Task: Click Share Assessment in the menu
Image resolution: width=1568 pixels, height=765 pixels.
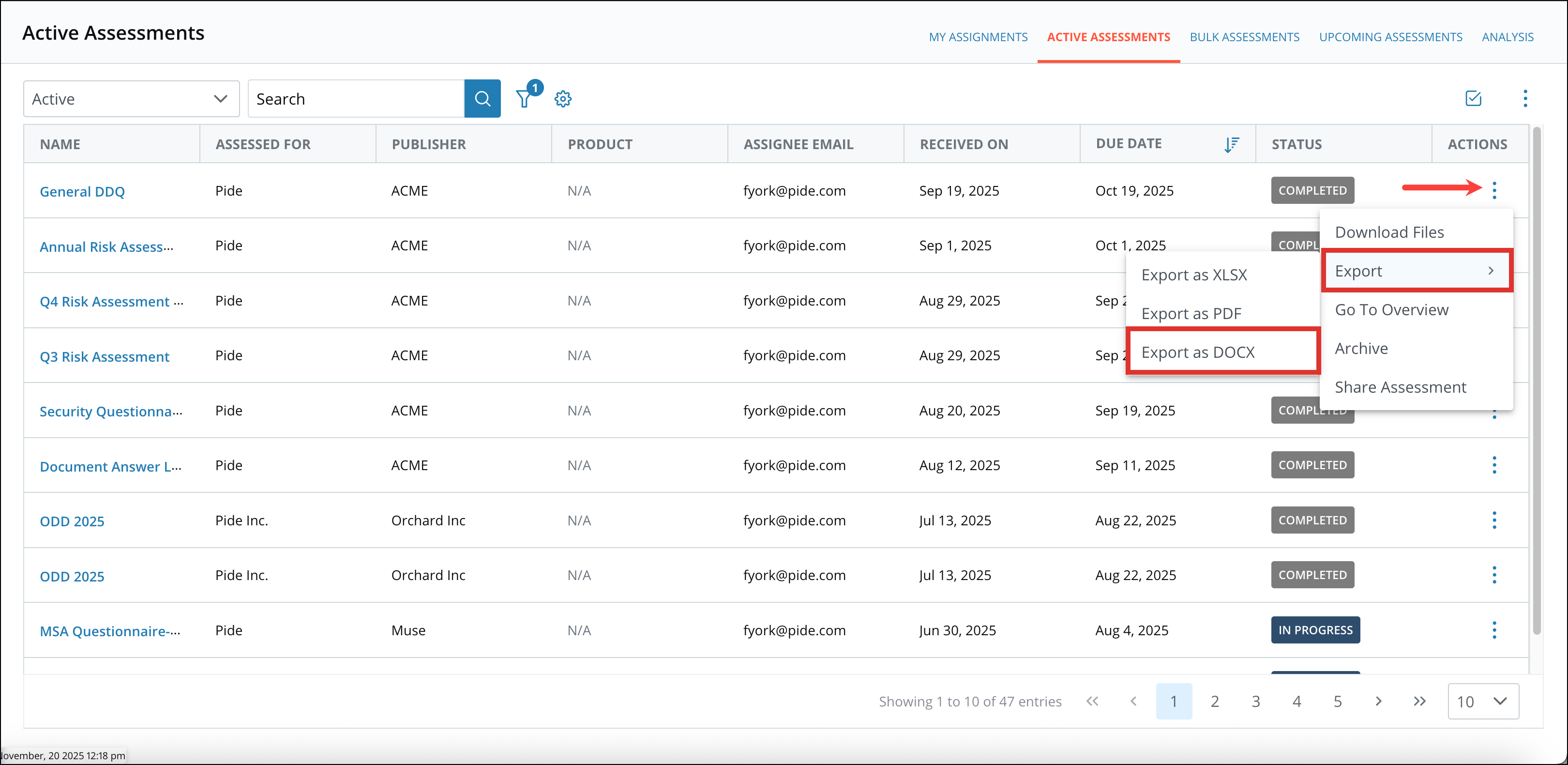Action: click(x=1401, y=387)
